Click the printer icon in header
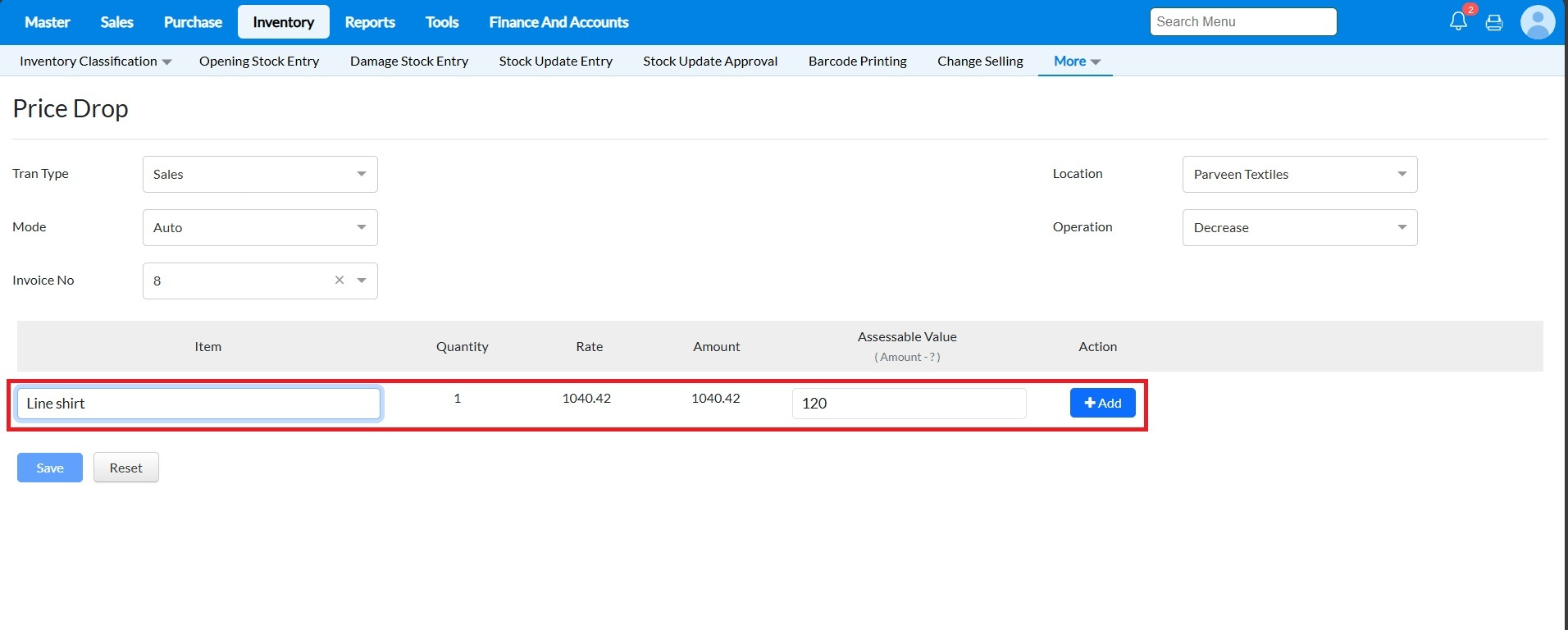Screen dimensions: 1568x630 (1494, 23)
